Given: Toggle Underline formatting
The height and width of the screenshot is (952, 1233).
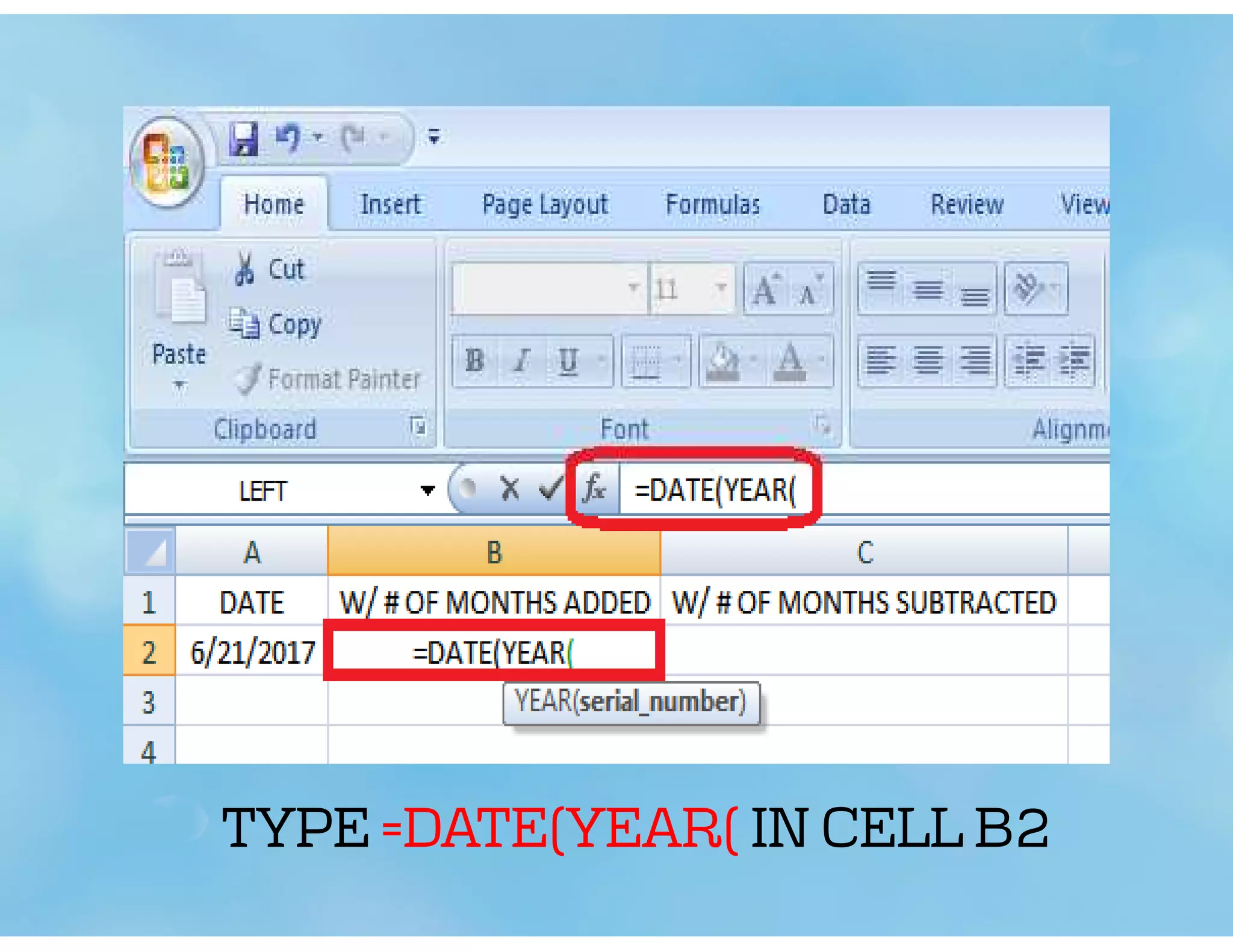Looking at the screenshot, I should click(x=568, y=361).
